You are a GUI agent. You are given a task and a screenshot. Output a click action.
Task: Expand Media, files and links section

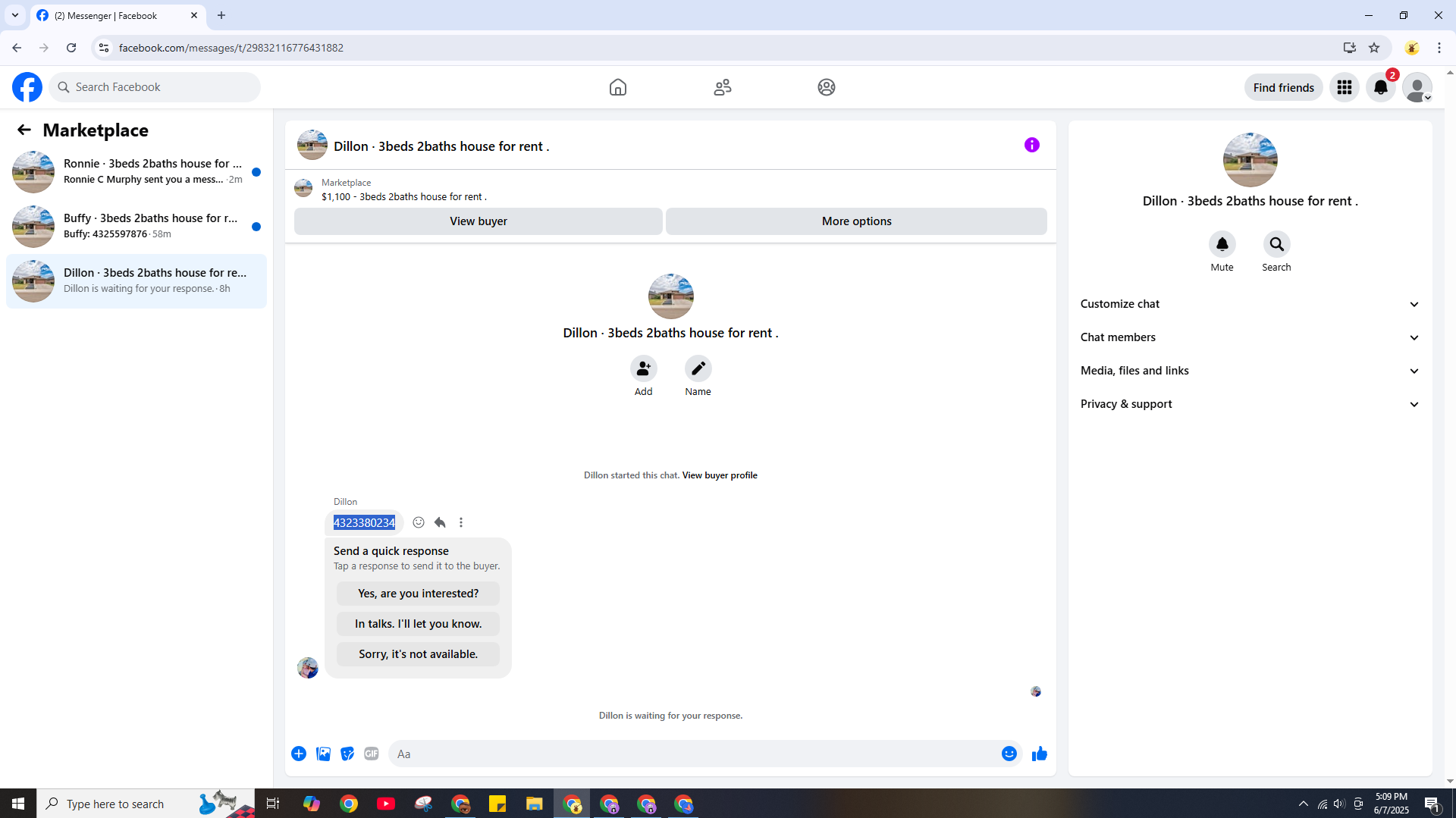click(x=1250, y=371)
